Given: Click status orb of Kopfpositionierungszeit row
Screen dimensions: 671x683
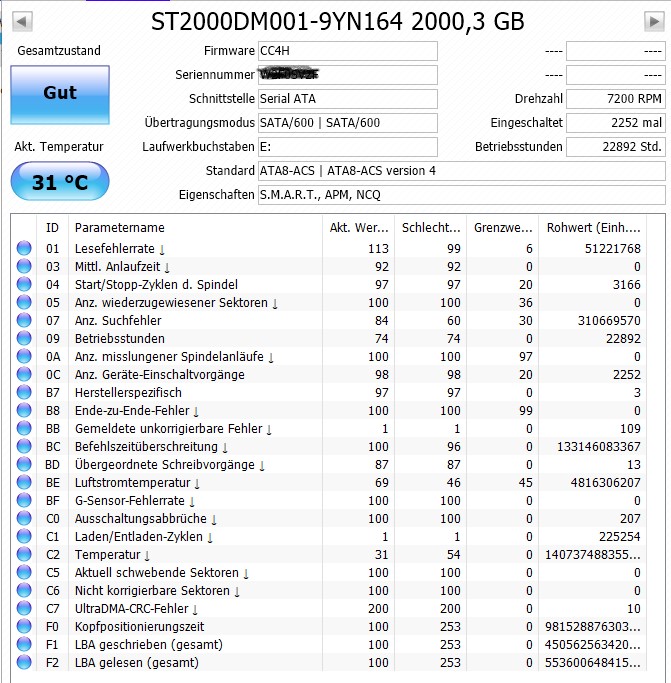Looking at the screenshot, I should point(24,626).
